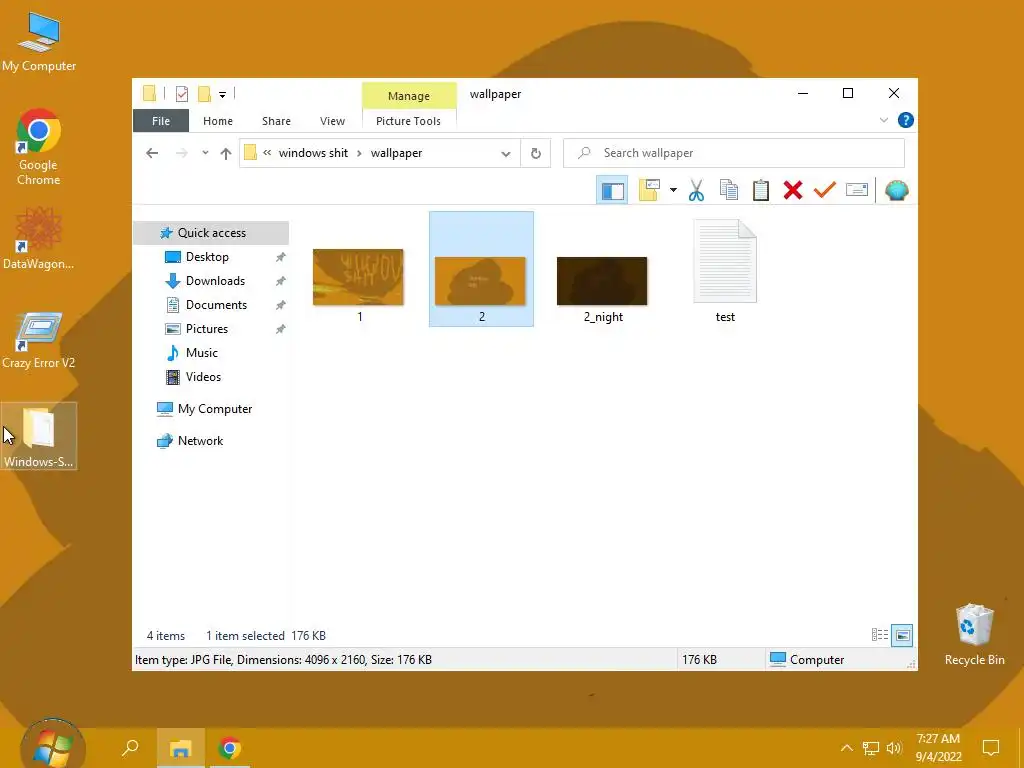Open the Classic Shell settings shell icon
Image resolution: width=1024 pixels, height=768 pixels.
[897, 190]
